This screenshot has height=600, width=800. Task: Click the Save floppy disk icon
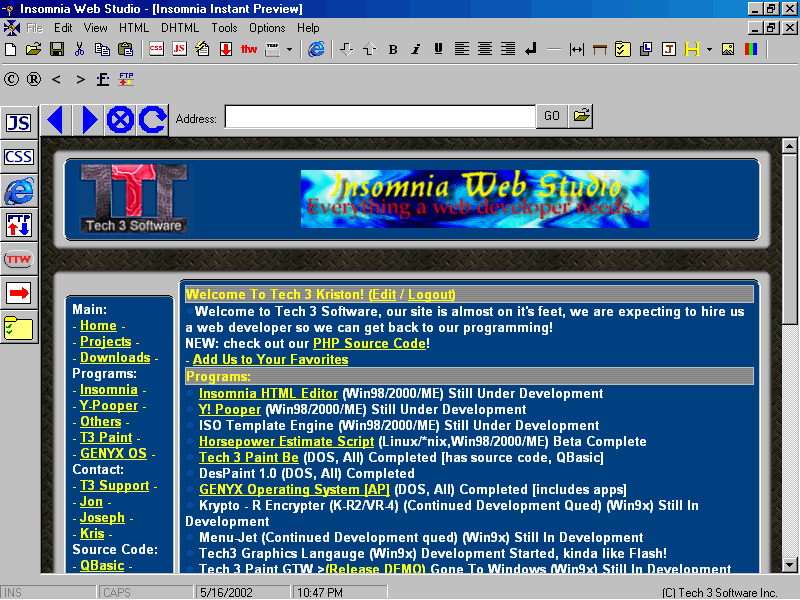(x=56, y=49)
